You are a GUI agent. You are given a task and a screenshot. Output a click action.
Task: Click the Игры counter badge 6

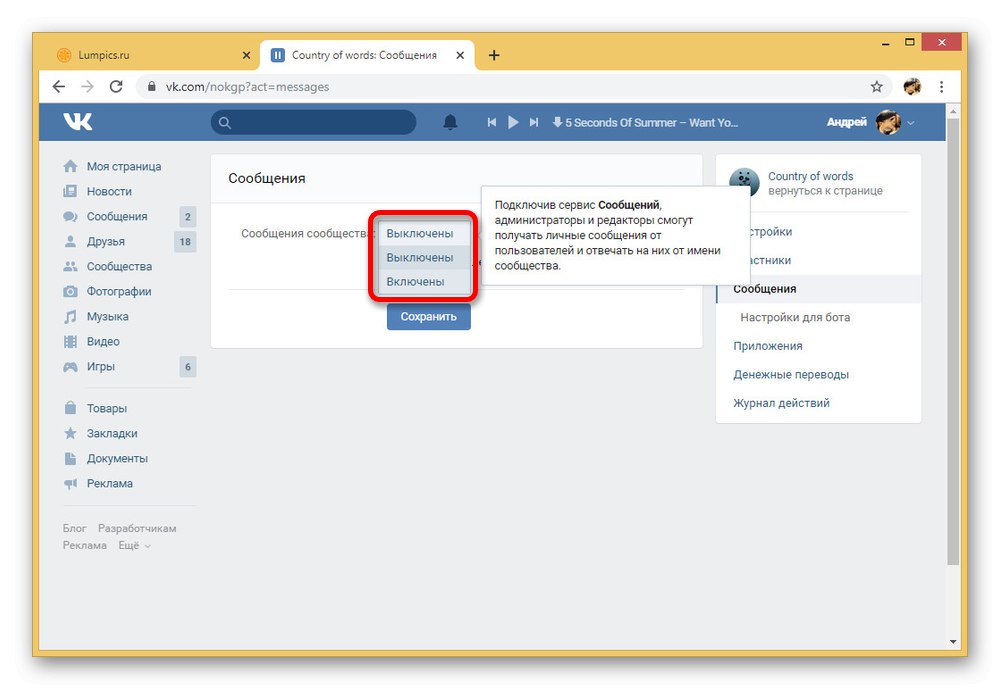pyautogui.click(x=188, y=367)
